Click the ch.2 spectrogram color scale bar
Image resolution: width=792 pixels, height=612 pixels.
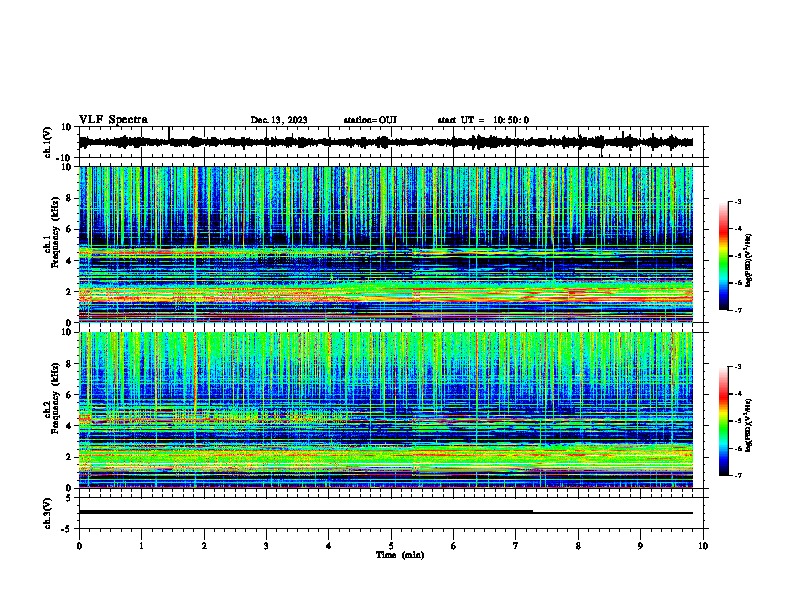724,421
